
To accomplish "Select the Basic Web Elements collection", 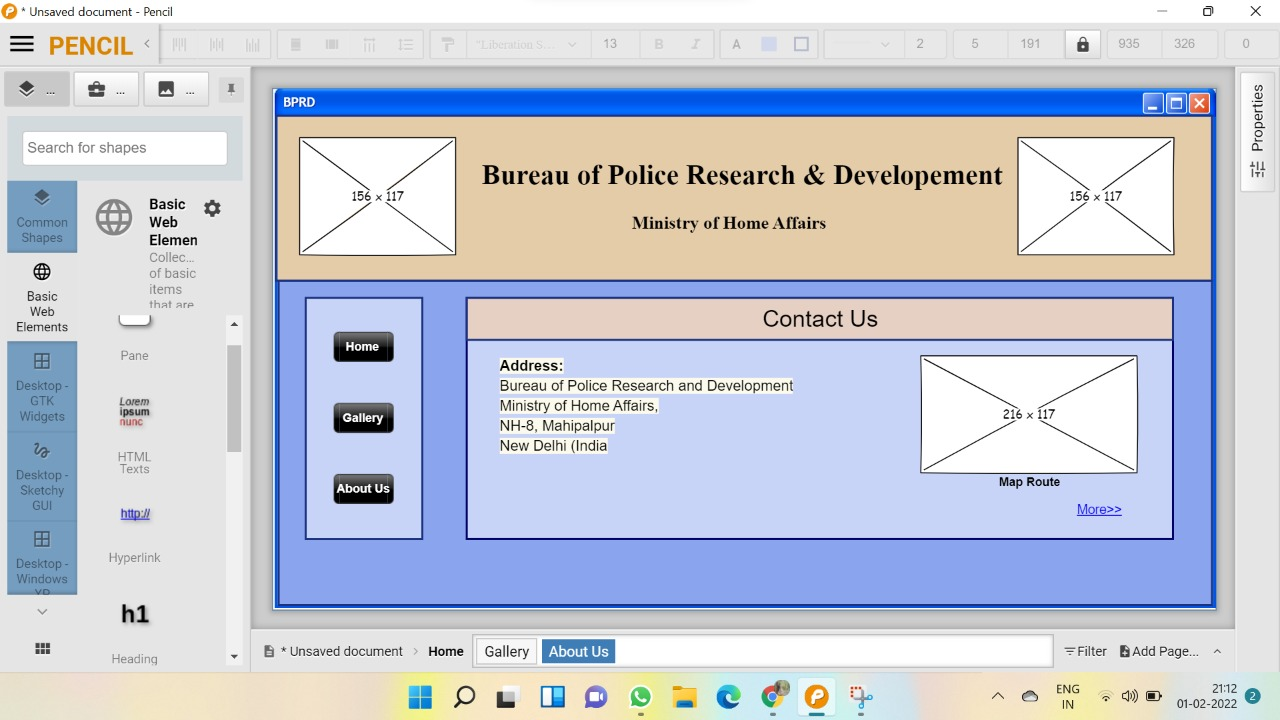I will click(42, 297).
